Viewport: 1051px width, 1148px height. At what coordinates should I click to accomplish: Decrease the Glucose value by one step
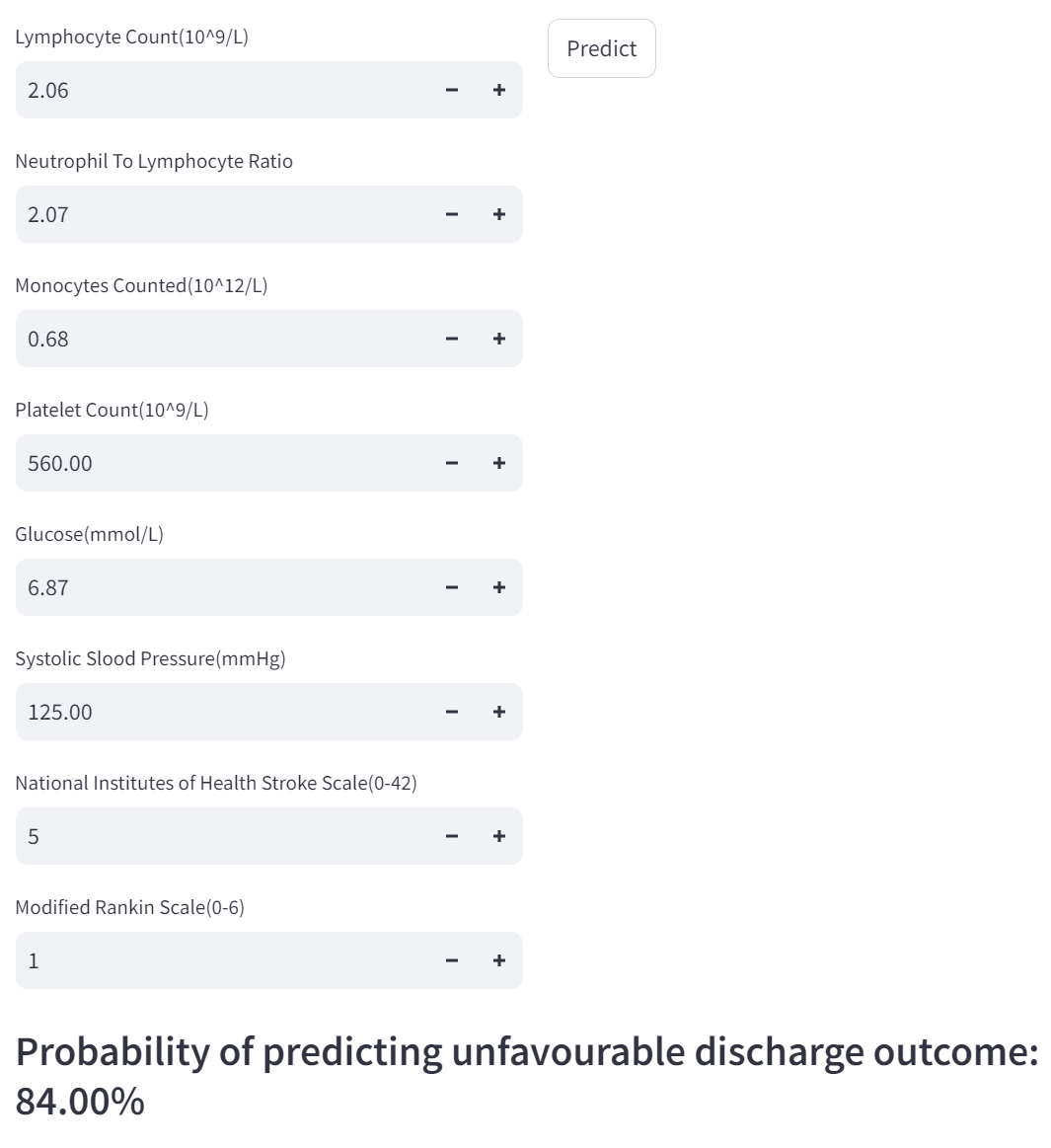click(x=452, y=587)
